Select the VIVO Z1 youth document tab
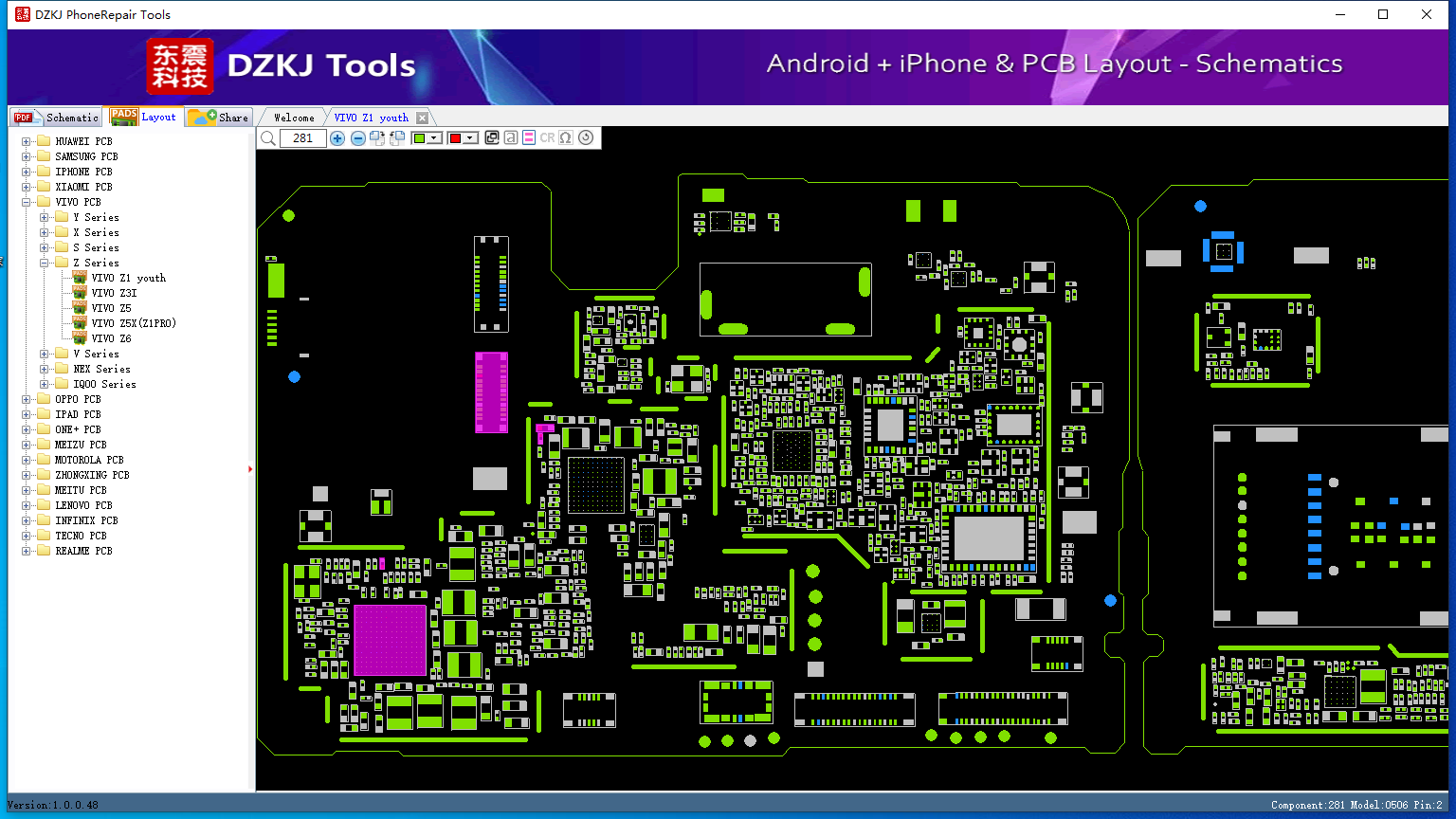 point(372,118)
